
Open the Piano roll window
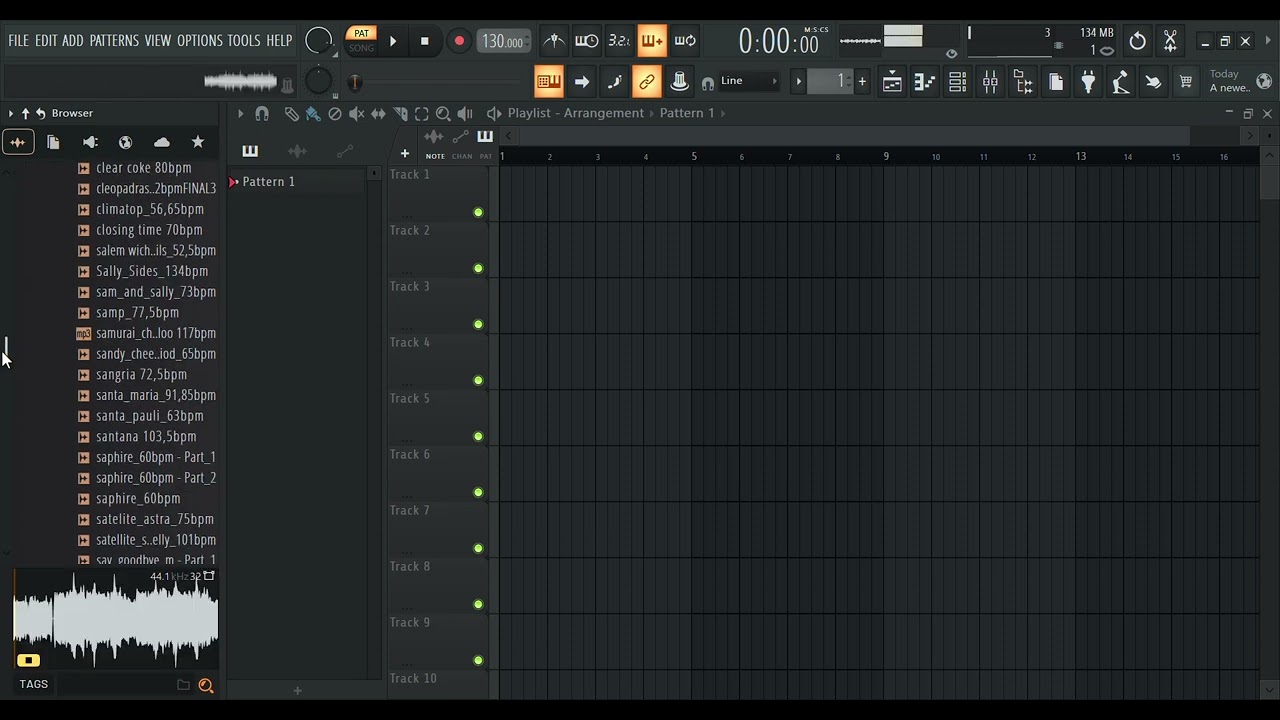click(x=925, y=82)
